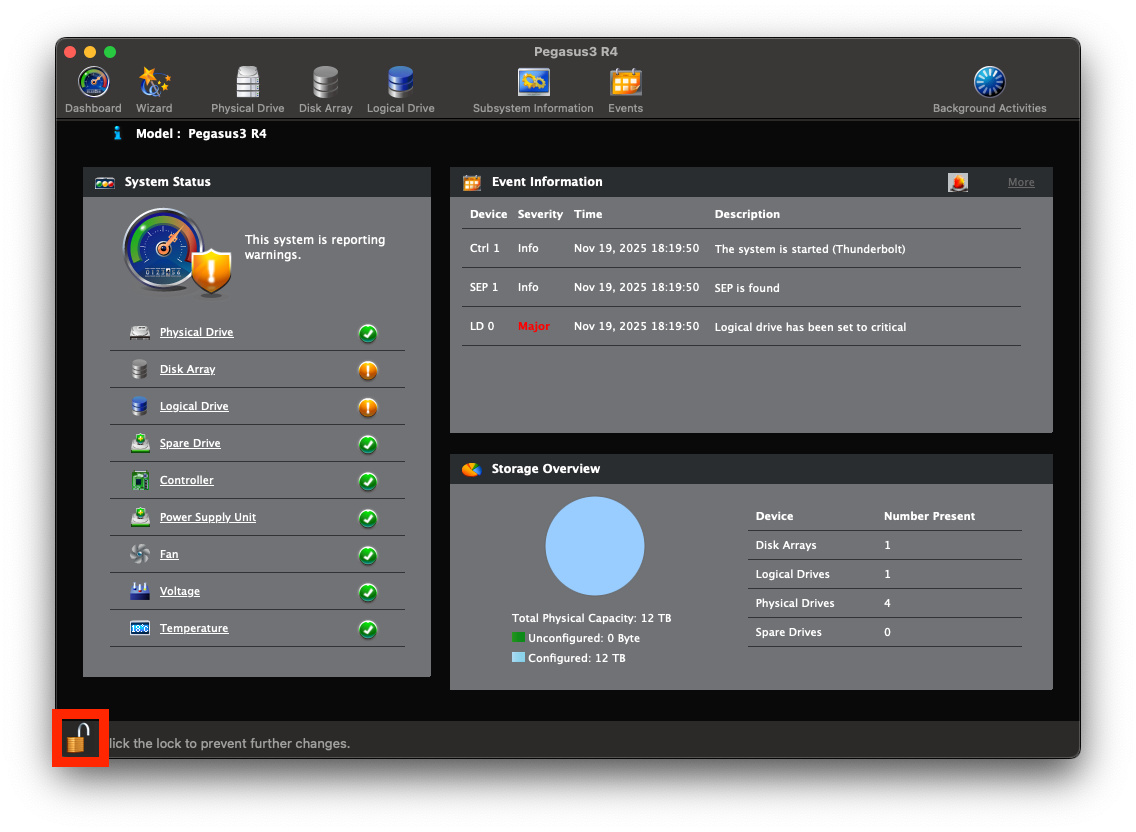Screen dimensions: 1136x832
Task: Click the voltage icon next to Voltage
Action: [140, 591]
